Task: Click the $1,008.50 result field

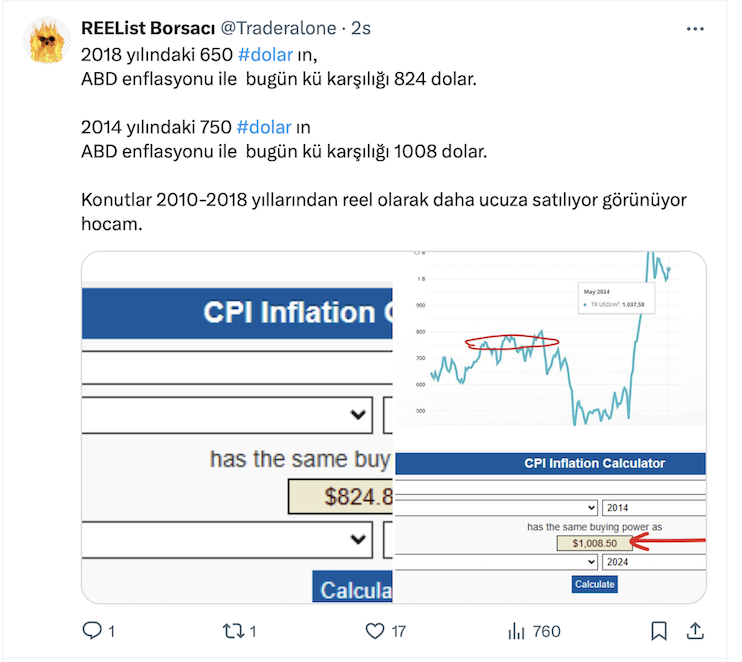Action: (x=594, y=543)
